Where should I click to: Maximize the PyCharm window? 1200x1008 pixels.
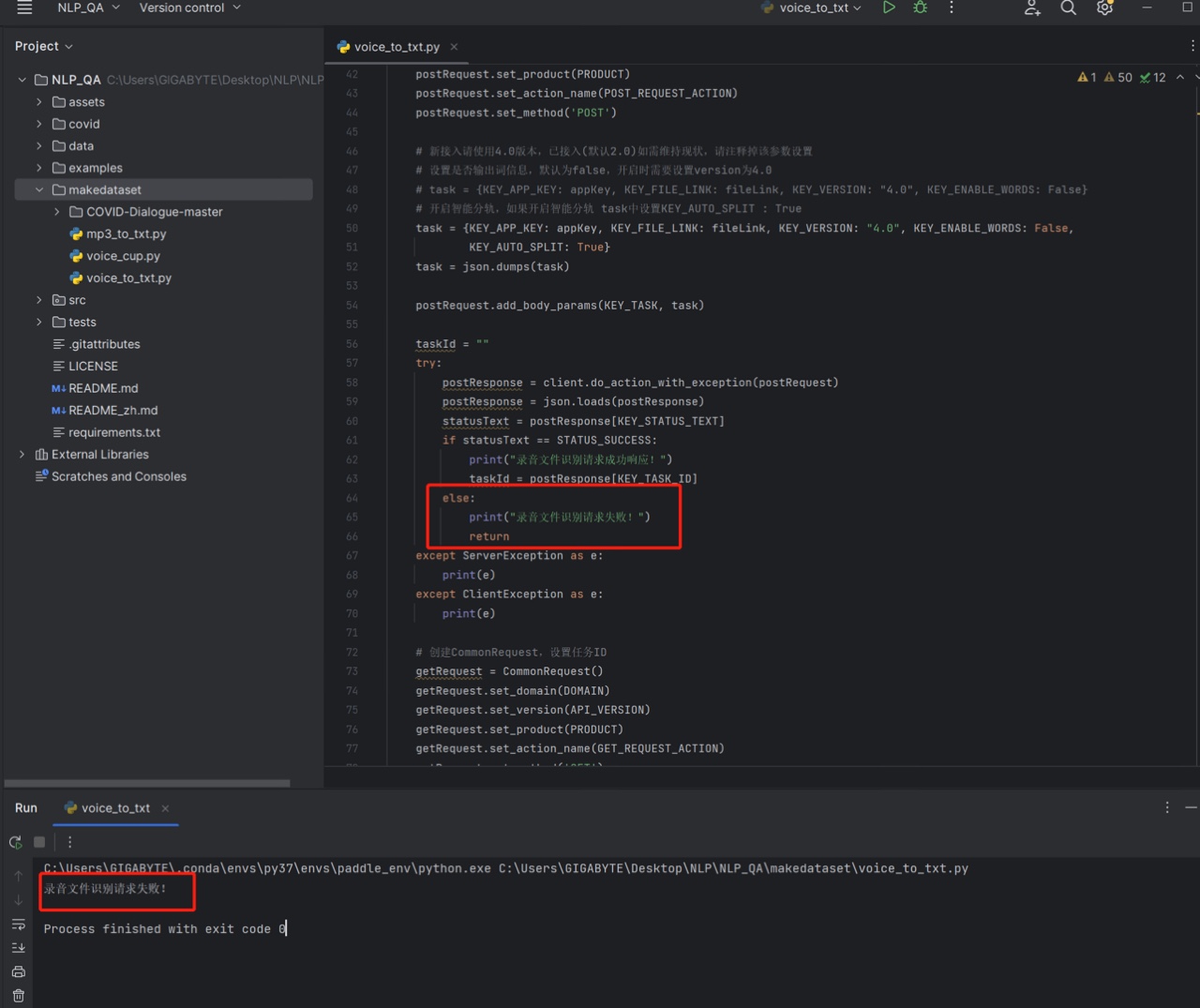(1187, 8)
